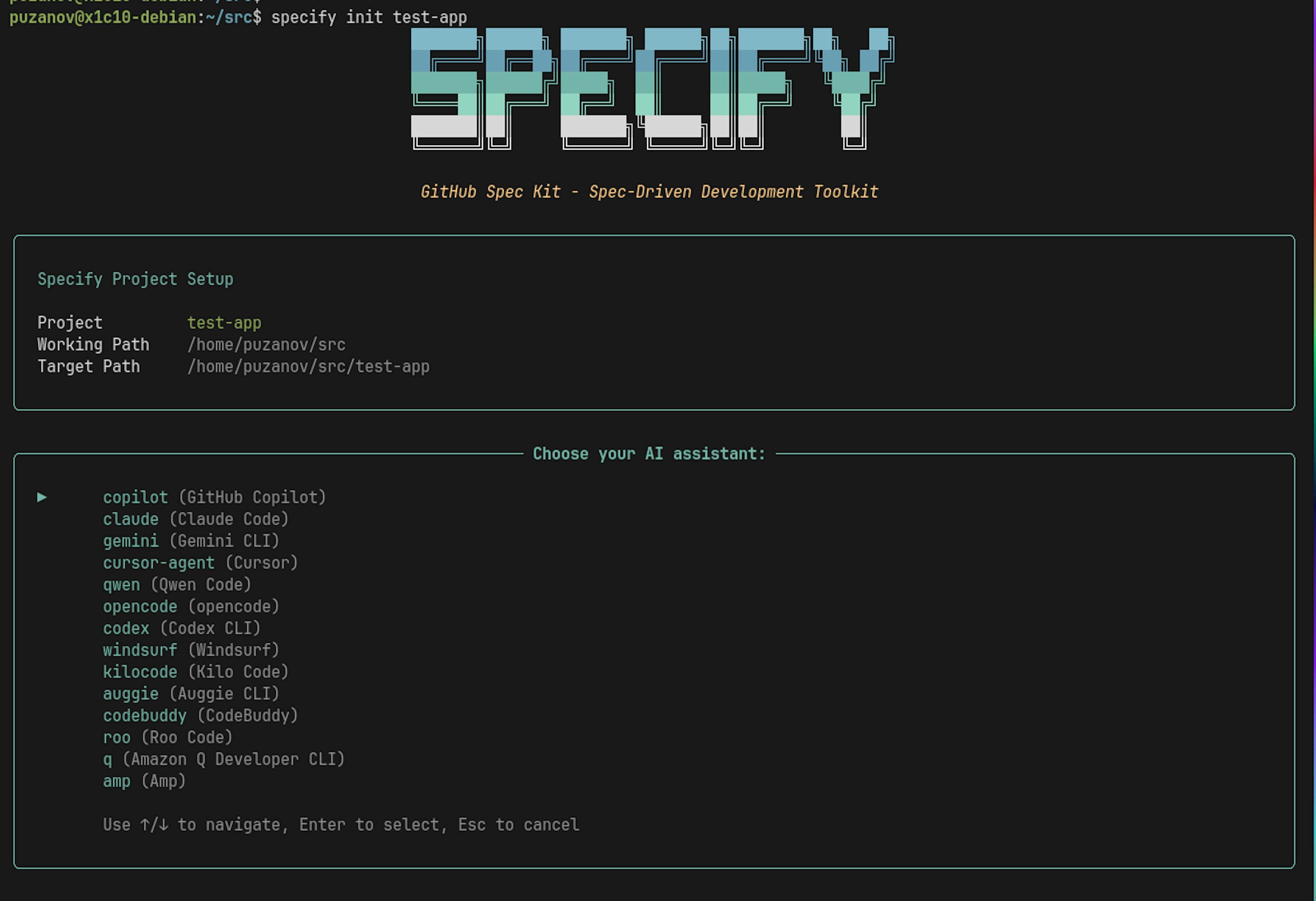This screenshot has height=901, width=1316.
Task: Choose auggie (Auggie CLI) option
Action: (191, 694)
